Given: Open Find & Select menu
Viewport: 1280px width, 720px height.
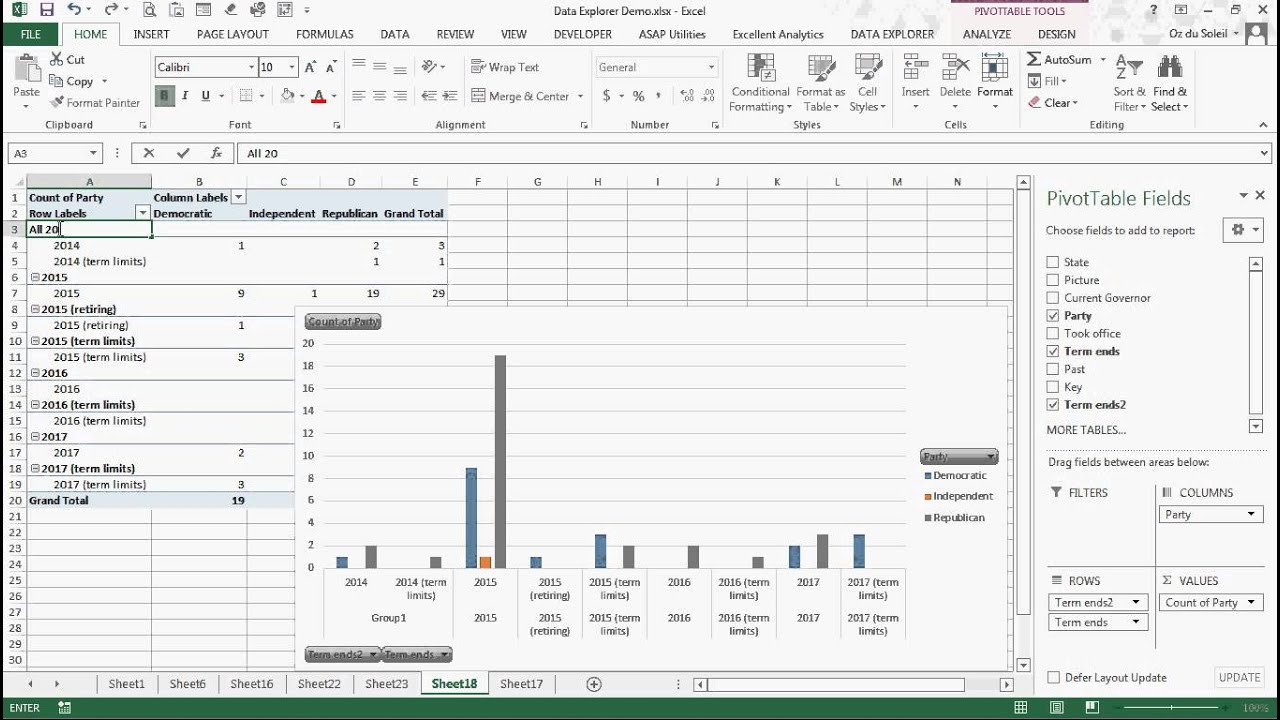Looking at the screenshot, I should (1169, 84).
